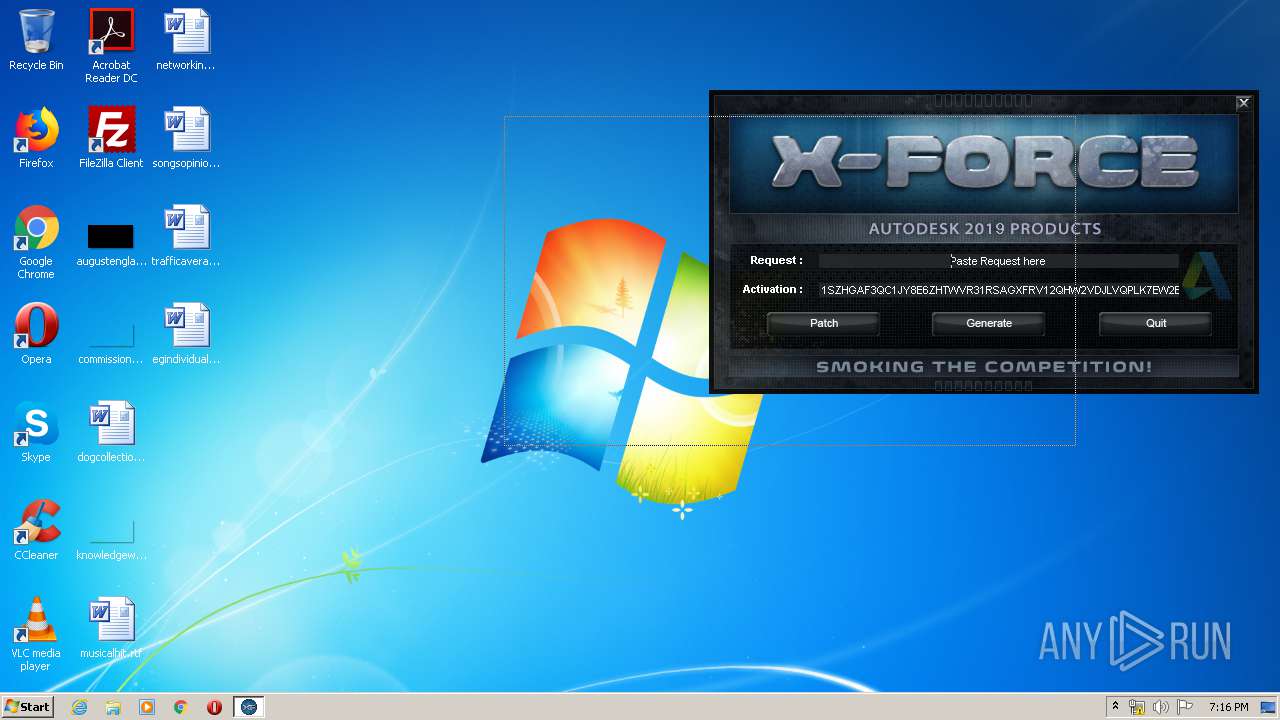Image resolution: width=1280 pixels, height=720 pixels.
Task: Launch Firefox from the desktop
Action: pos(36,139)
